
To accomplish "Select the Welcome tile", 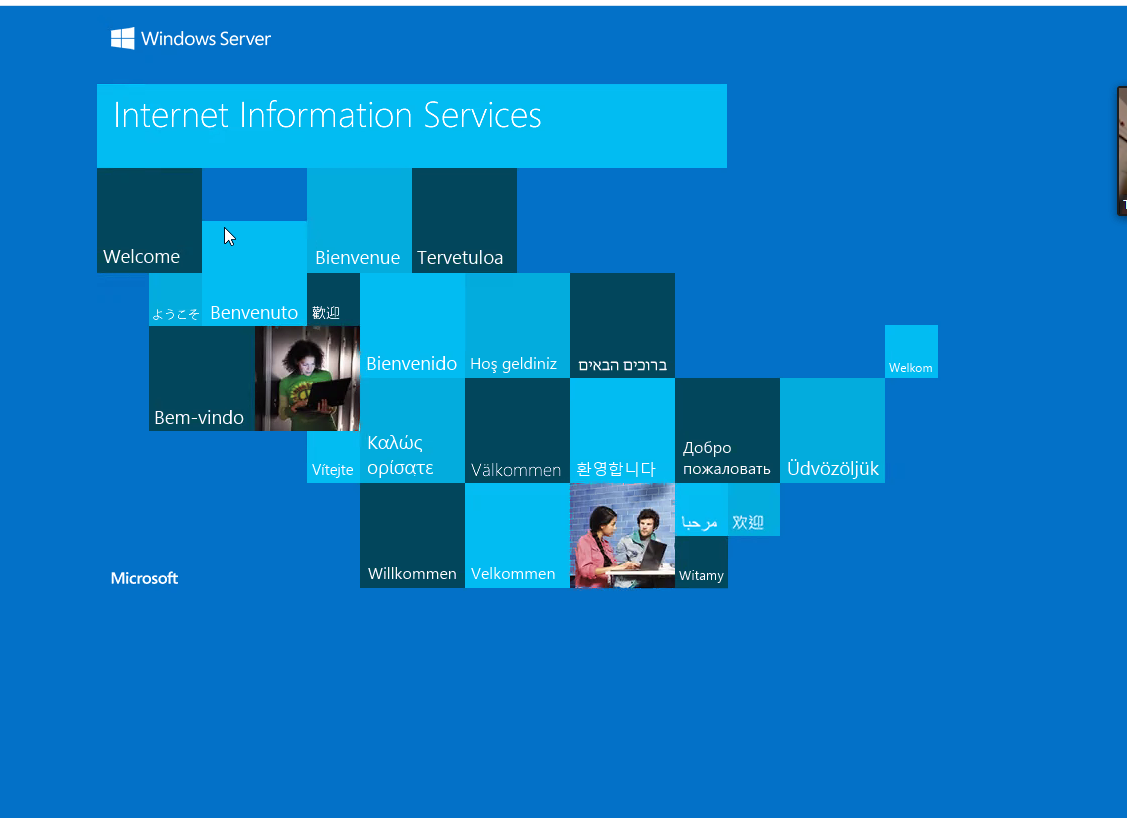I will coord(149,220).
